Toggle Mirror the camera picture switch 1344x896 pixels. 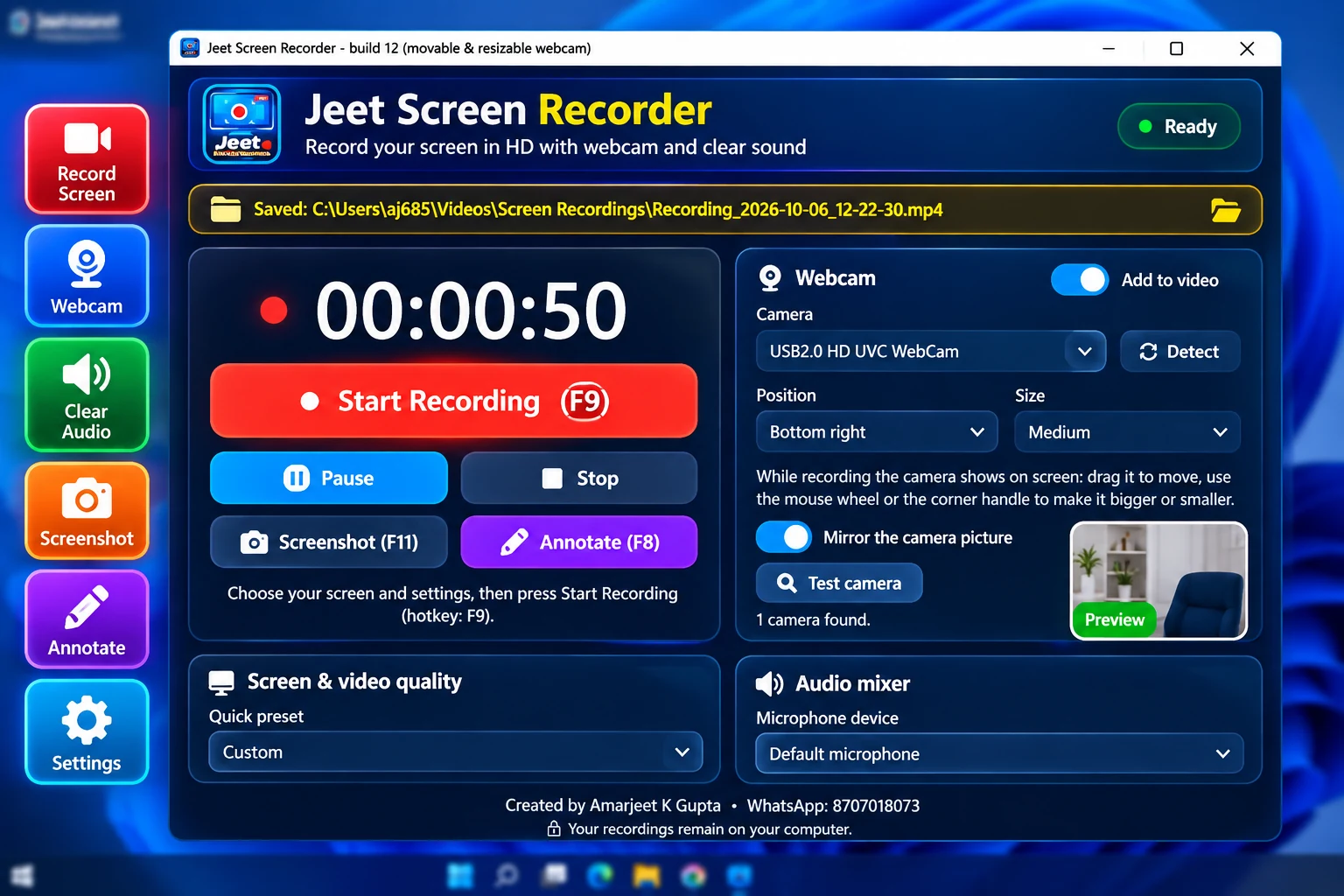tap(785, 537)
